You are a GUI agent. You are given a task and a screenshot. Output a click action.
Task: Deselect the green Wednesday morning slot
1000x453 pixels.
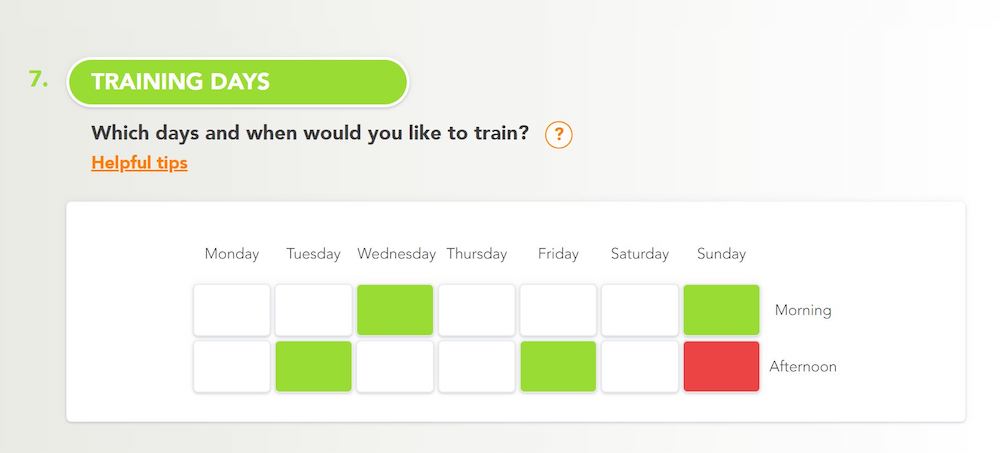coord(395,310)
